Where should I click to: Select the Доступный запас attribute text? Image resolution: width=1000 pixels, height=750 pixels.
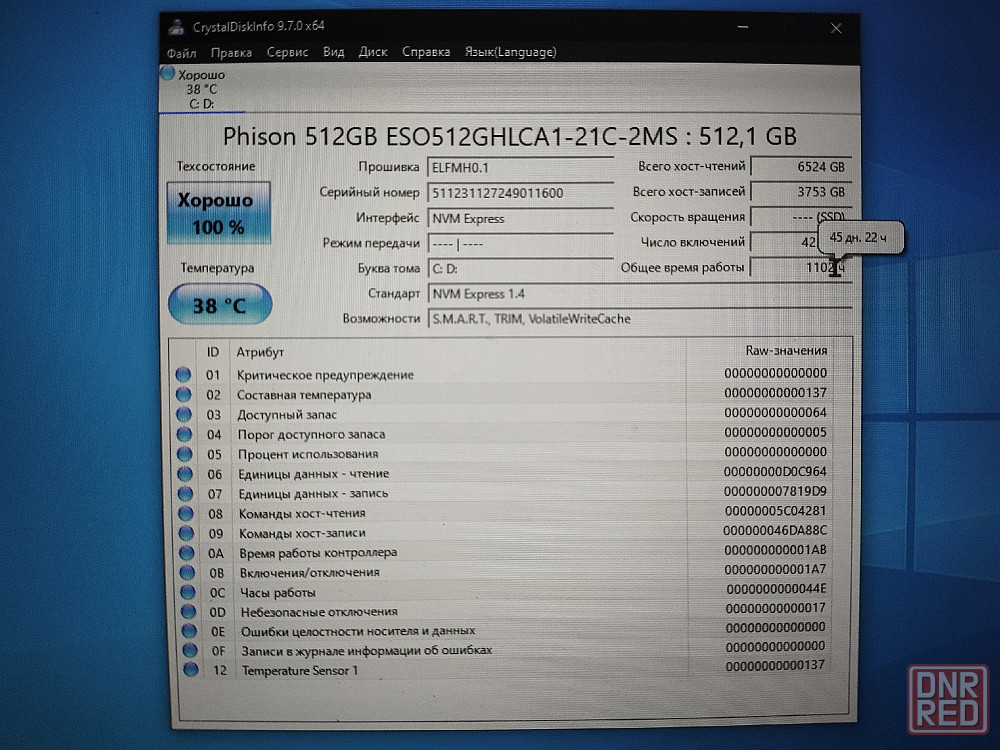click(x=287, y=415)
